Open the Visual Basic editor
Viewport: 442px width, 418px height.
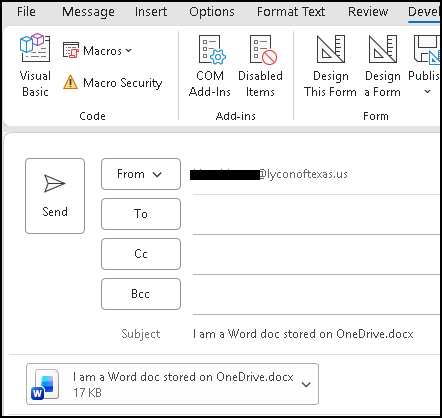pyautogui.click(x=35, y=65)
